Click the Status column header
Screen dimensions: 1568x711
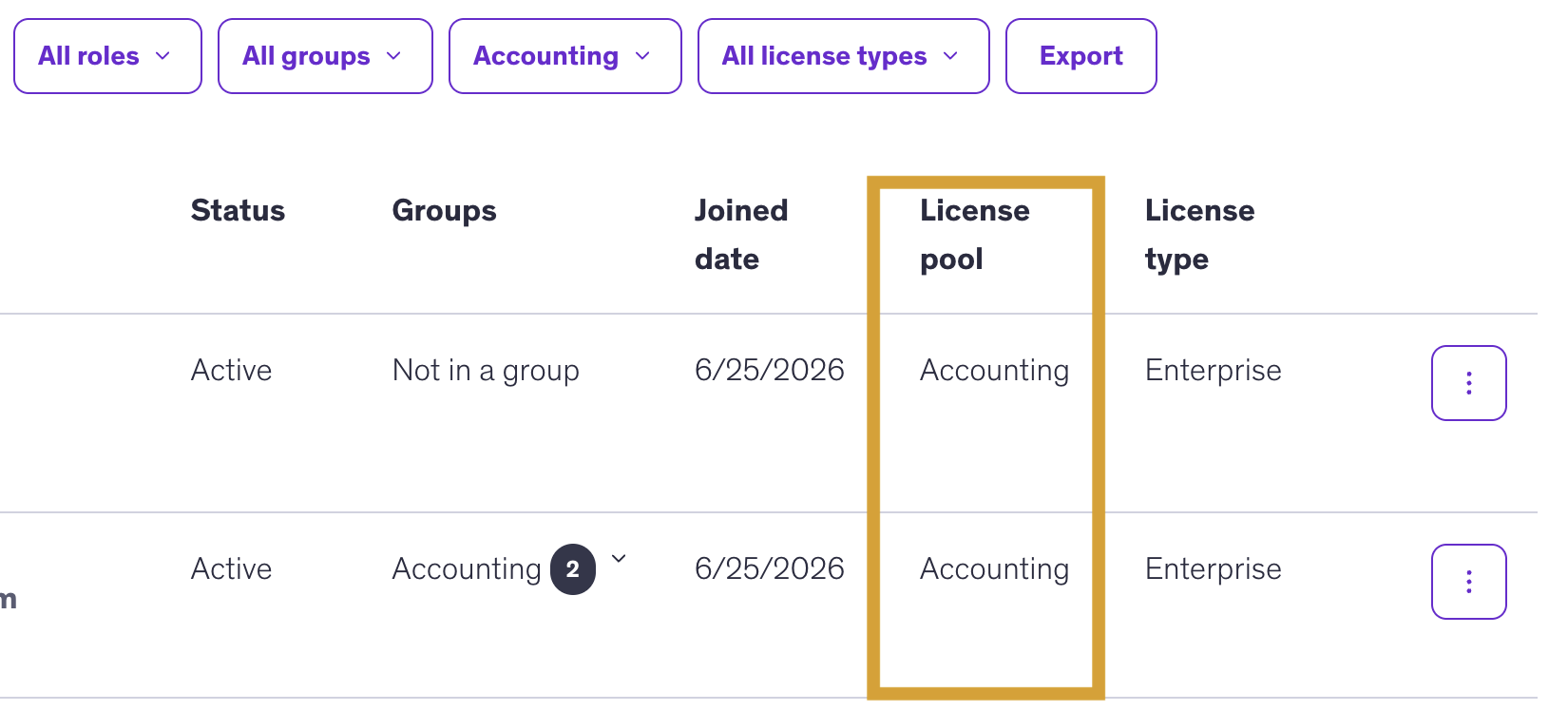pyautogui.click(x=238, y=210)
